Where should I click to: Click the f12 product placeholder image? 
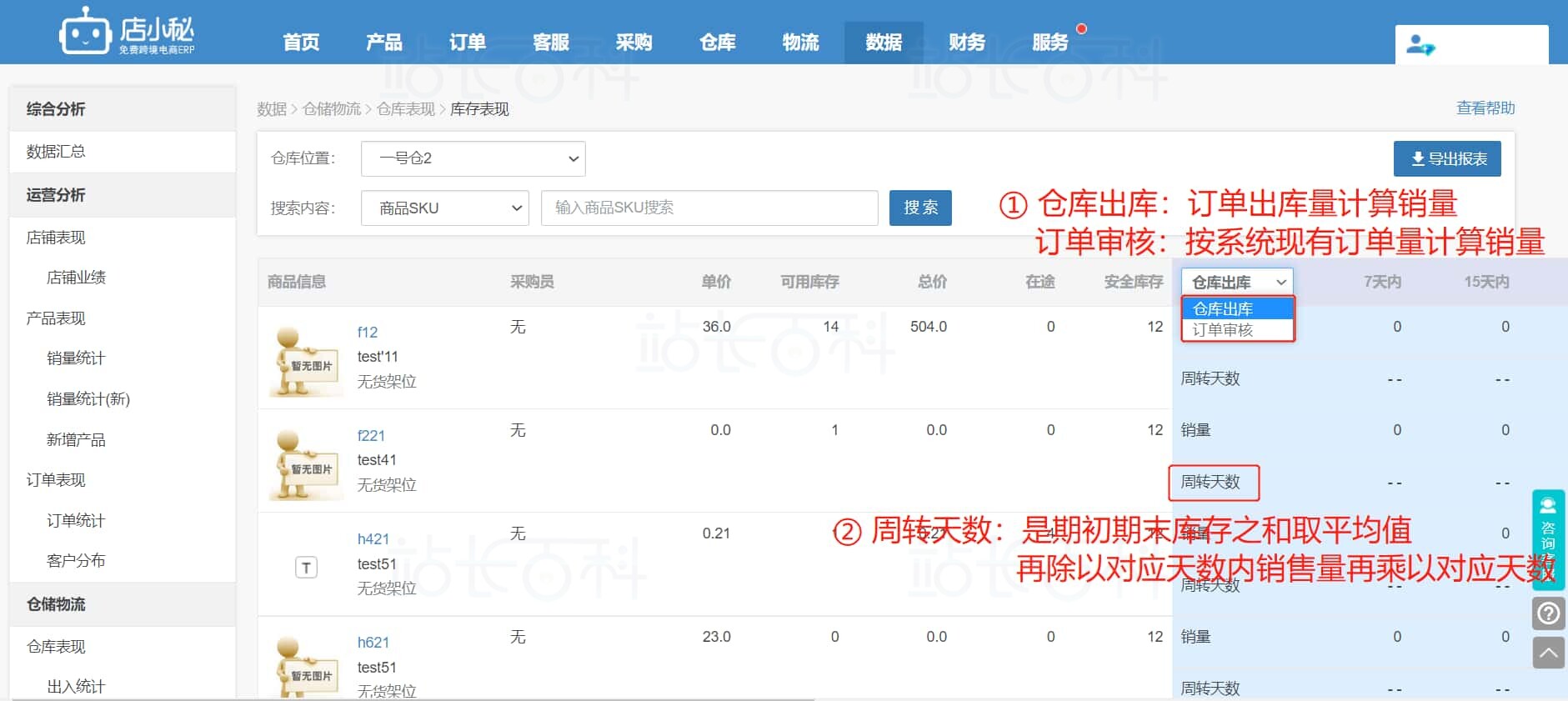(x=306, y=361)
